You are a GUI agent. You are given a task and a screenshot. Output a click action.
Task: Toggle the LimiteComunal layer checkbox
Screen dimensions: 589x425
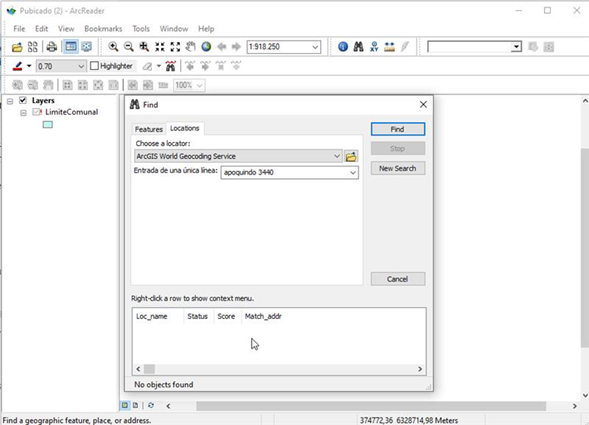(x=37, y=112)
